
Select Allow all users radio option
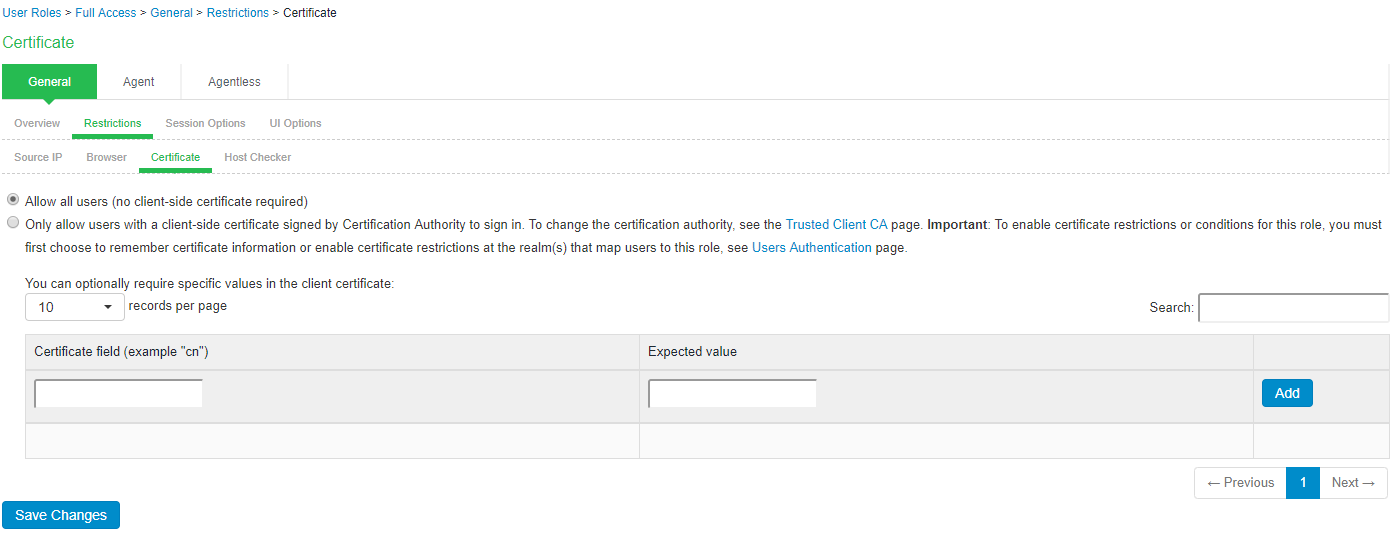tap(13, 200)
